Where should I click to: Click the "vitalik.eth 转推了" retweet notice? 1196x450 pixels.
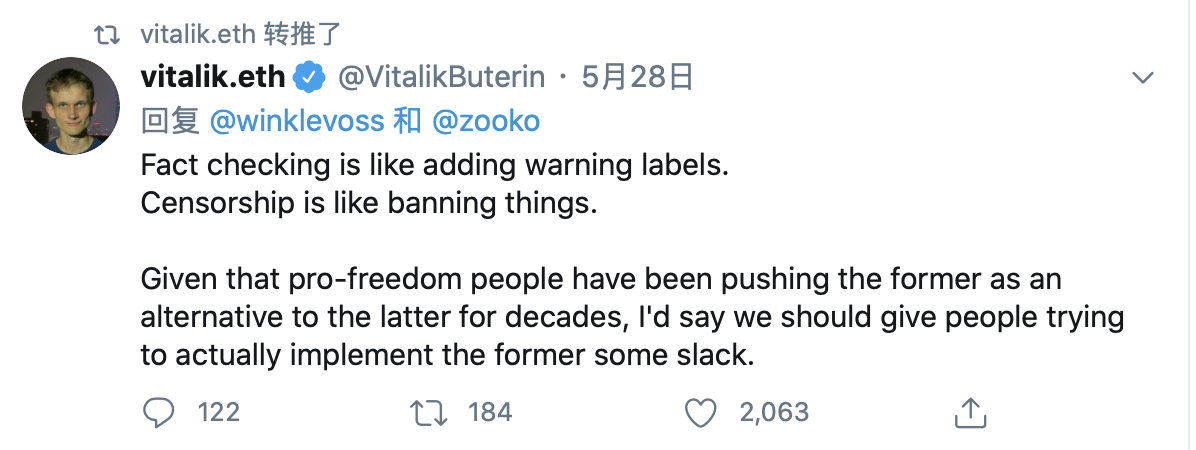242,35
